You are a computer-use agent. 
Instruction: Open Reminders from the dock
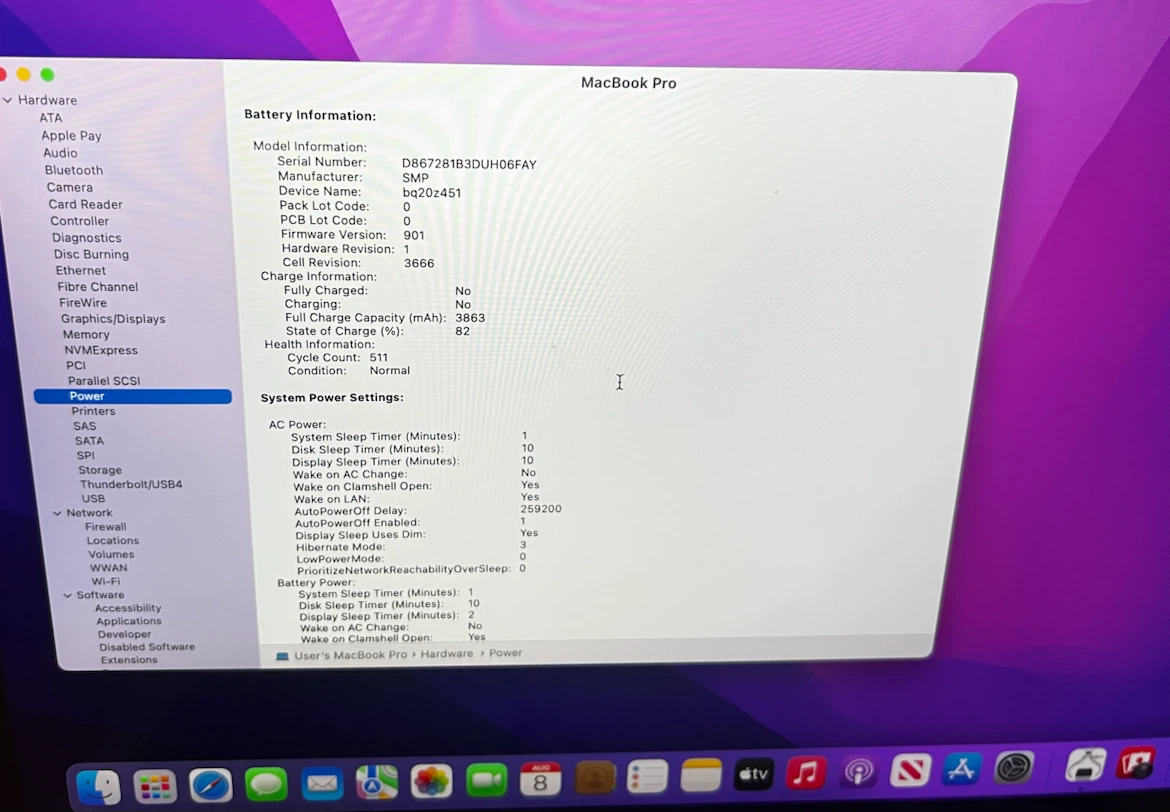(648, 776)
